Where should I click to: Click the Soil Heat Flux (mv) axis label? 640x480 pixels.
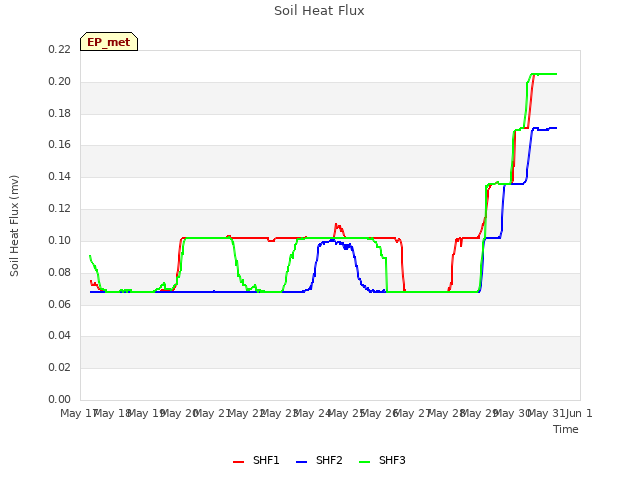pyautogui.click(x=14, y=226)
